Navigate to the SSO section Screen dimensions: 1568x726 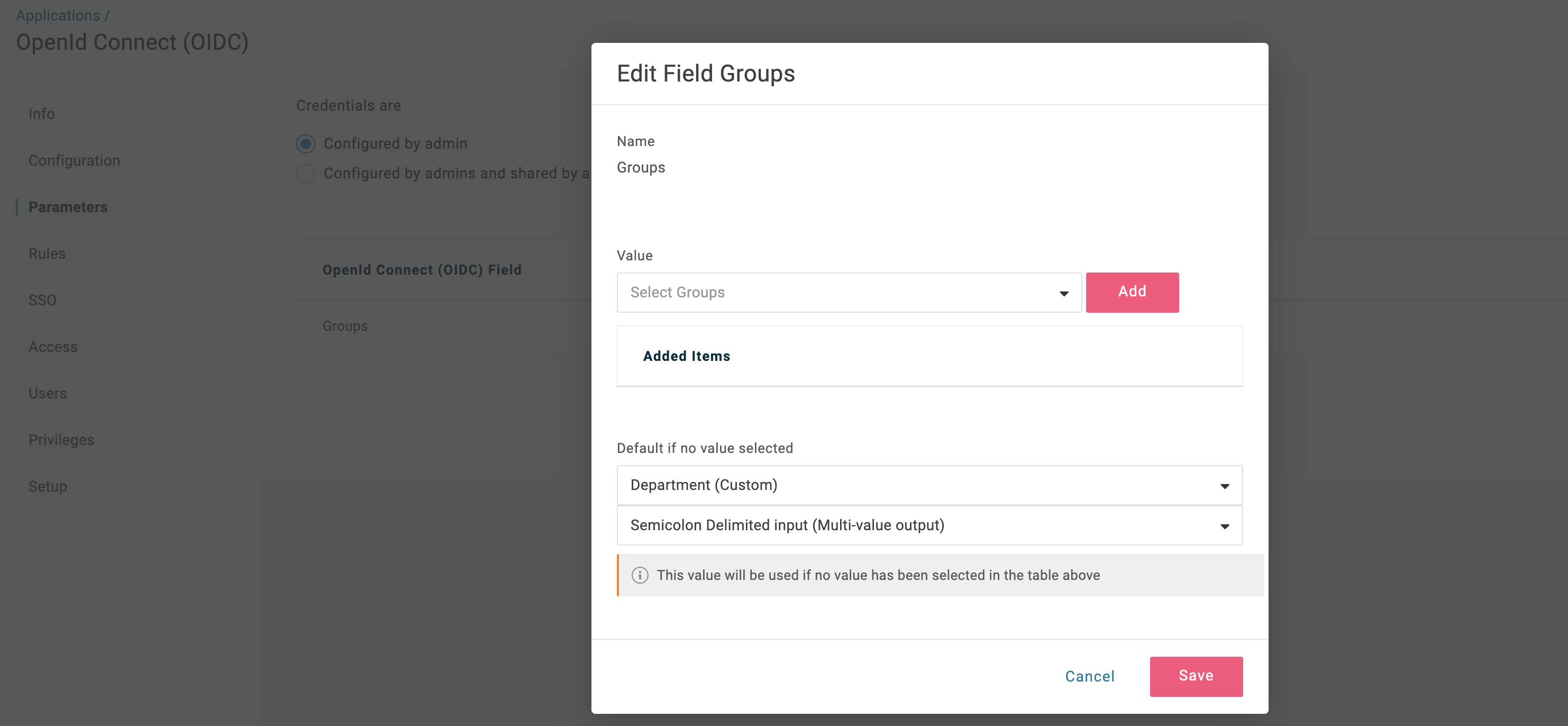click(43, 299)
